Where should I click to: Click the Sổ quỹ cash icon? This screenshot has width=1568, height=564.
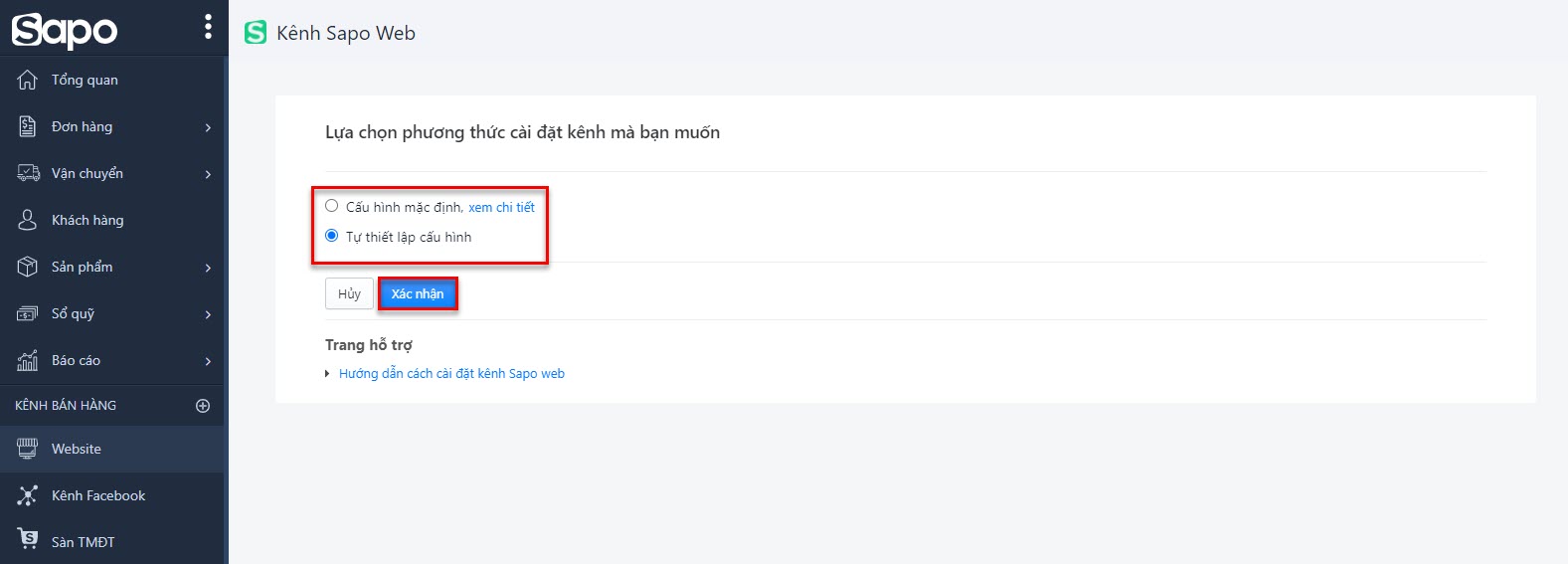28,313
